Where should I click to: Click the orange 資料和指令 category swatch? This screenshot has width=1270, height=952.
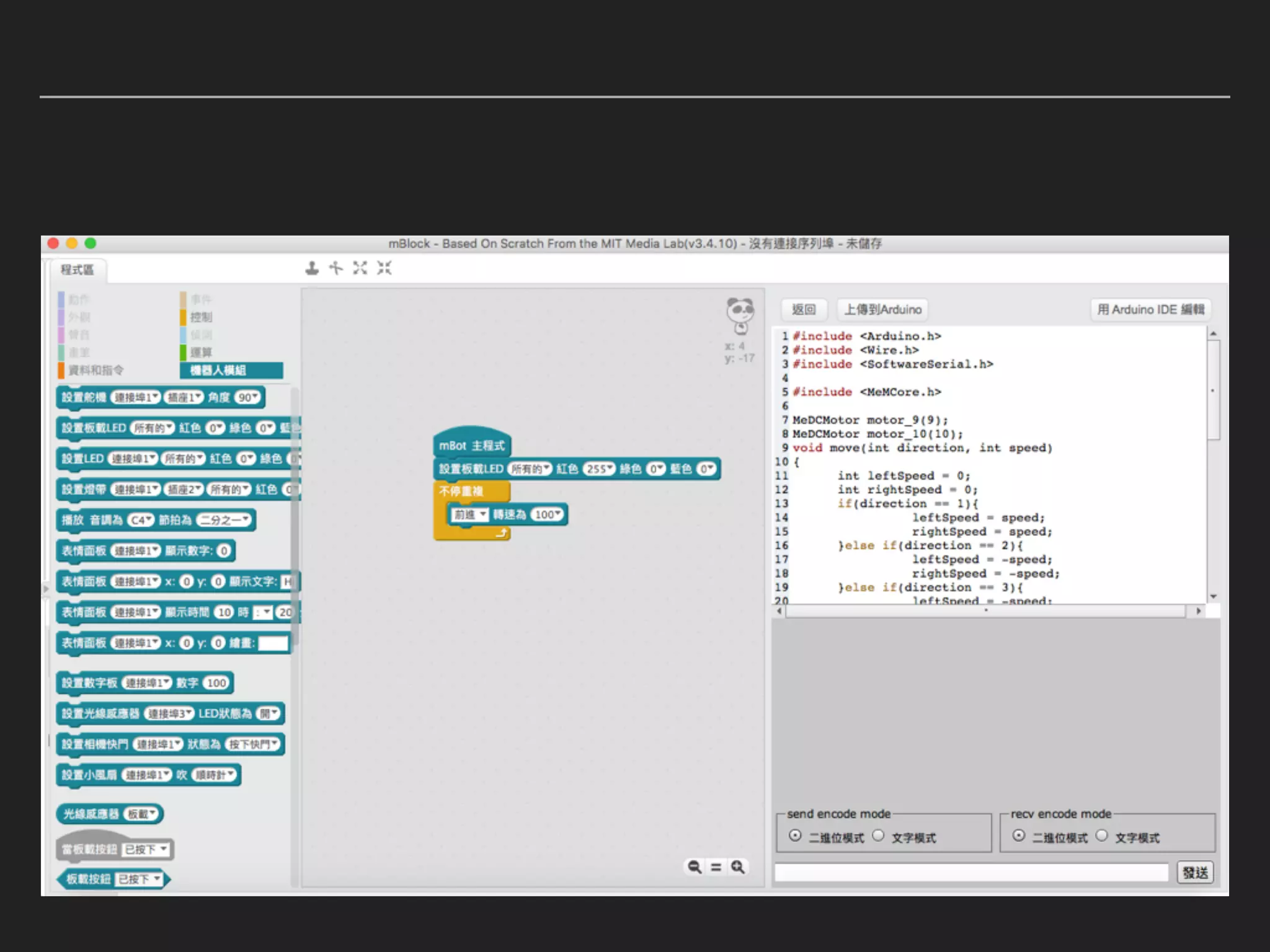(61, 370)
